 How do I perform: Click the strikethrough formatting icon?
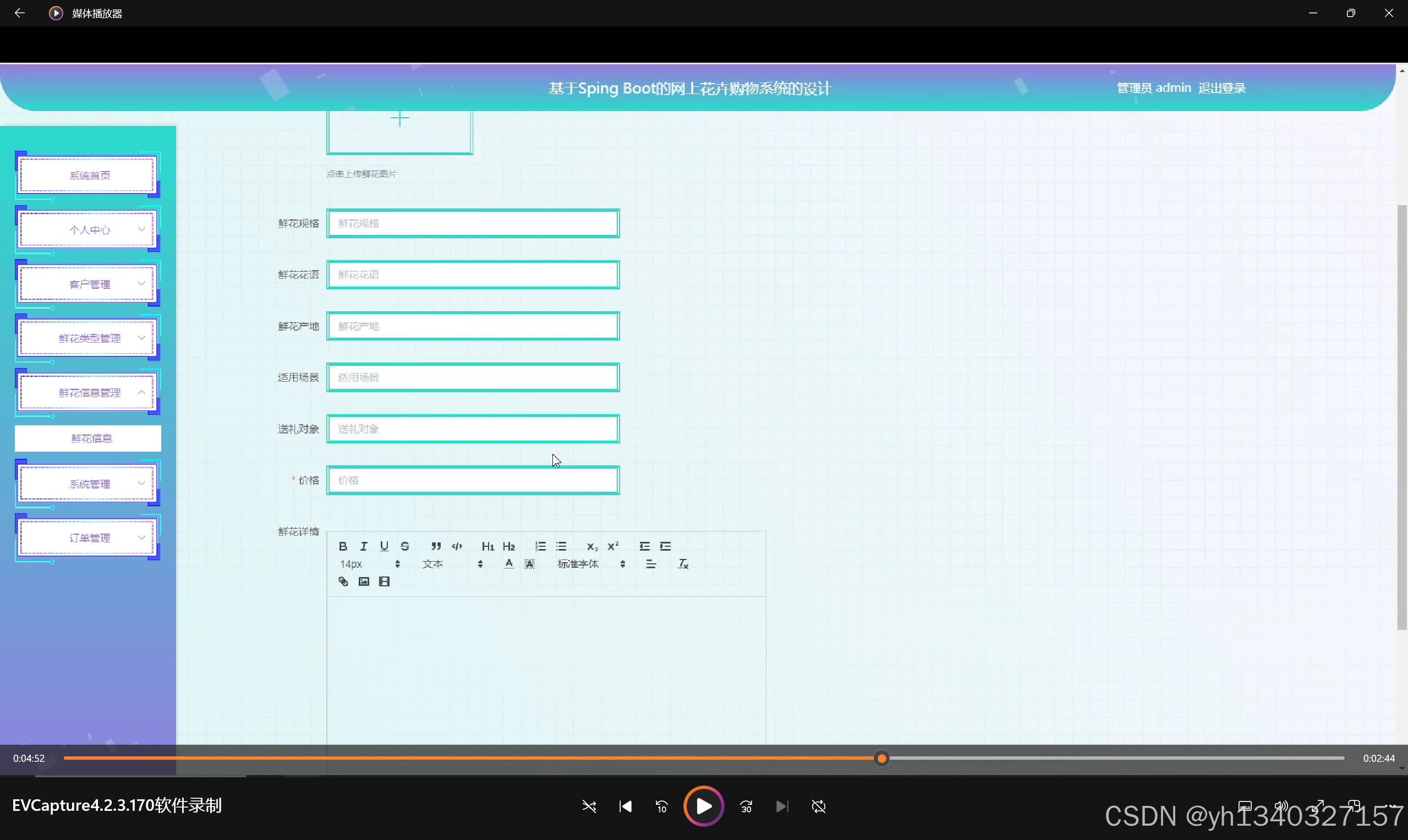(405, 546)
